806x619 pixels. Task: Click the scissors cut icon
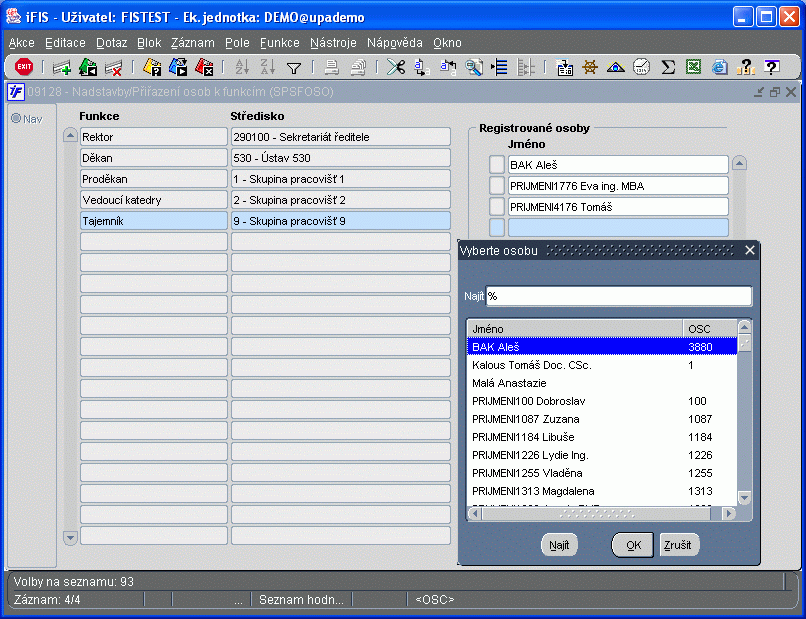point(396,67)
